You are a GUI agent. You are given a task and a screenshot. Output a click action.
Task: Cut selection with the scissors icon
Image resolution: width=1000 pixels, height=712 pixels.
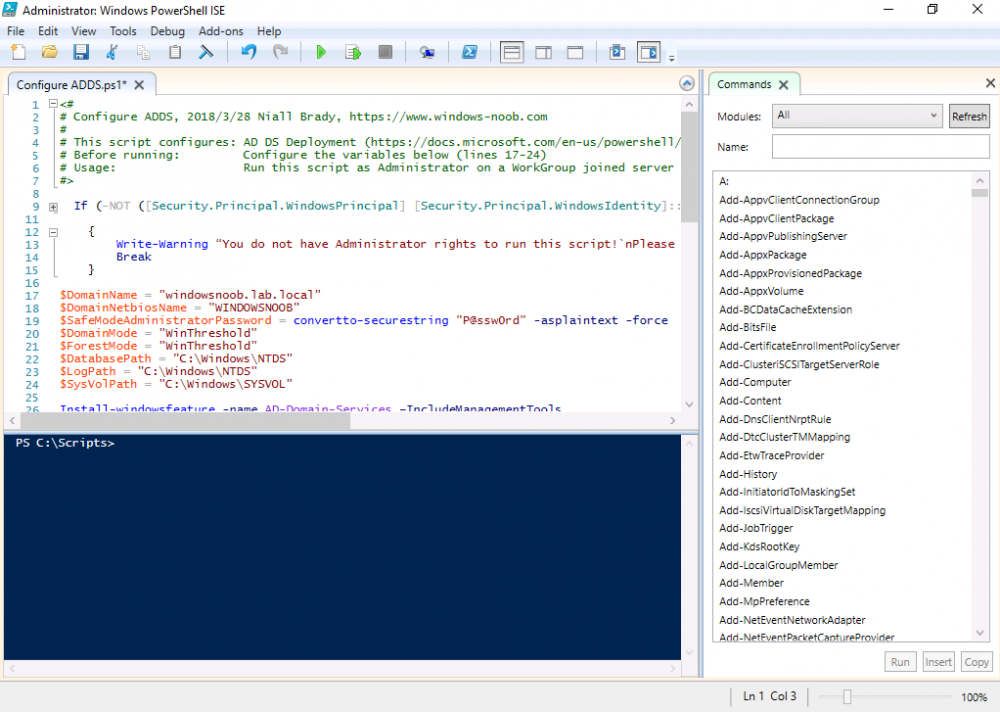[112, 52]
